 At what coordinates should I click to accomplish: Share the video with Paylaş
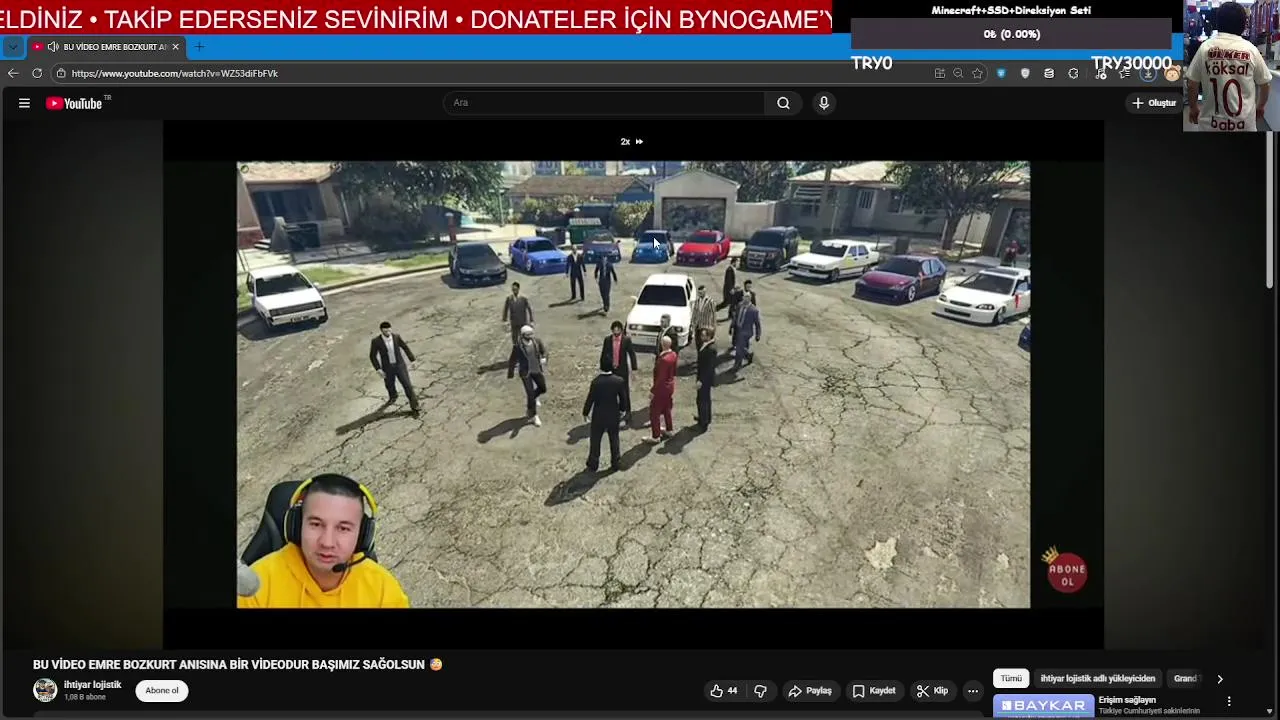pos(810,691)
